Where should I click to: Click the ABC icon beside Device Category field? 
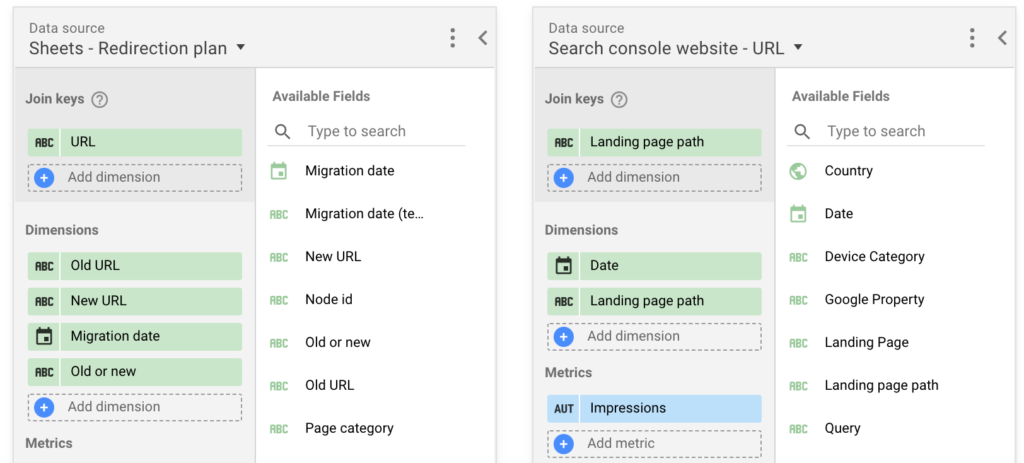pos(798,257)
